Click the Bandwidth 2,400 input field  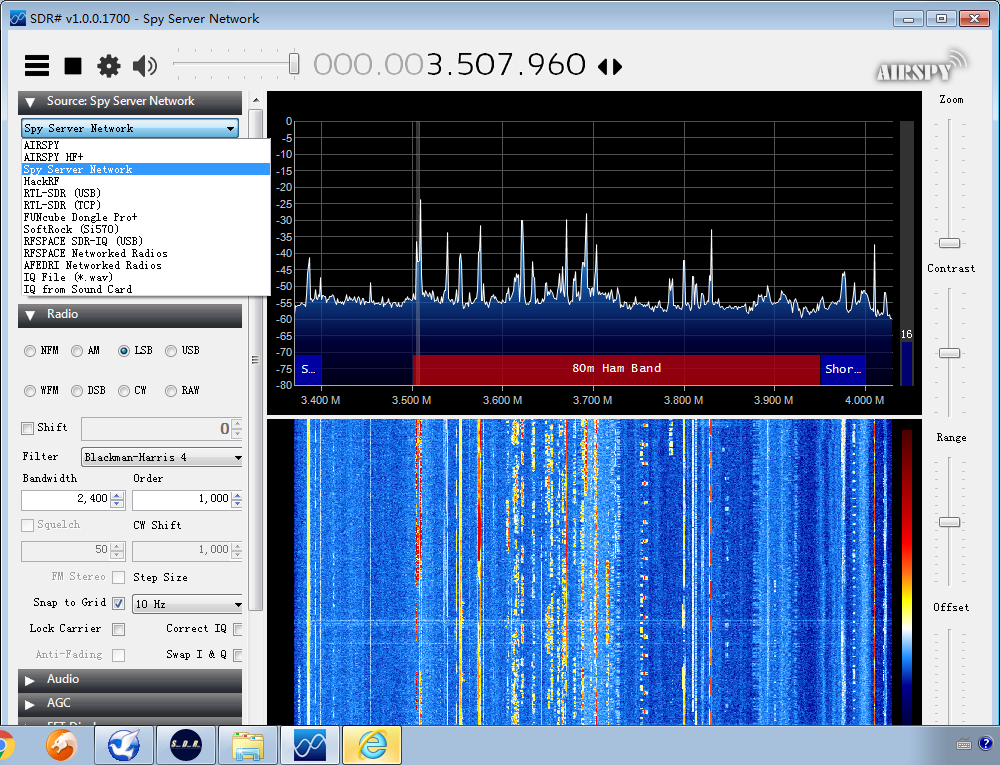click(x=66, y=499)
